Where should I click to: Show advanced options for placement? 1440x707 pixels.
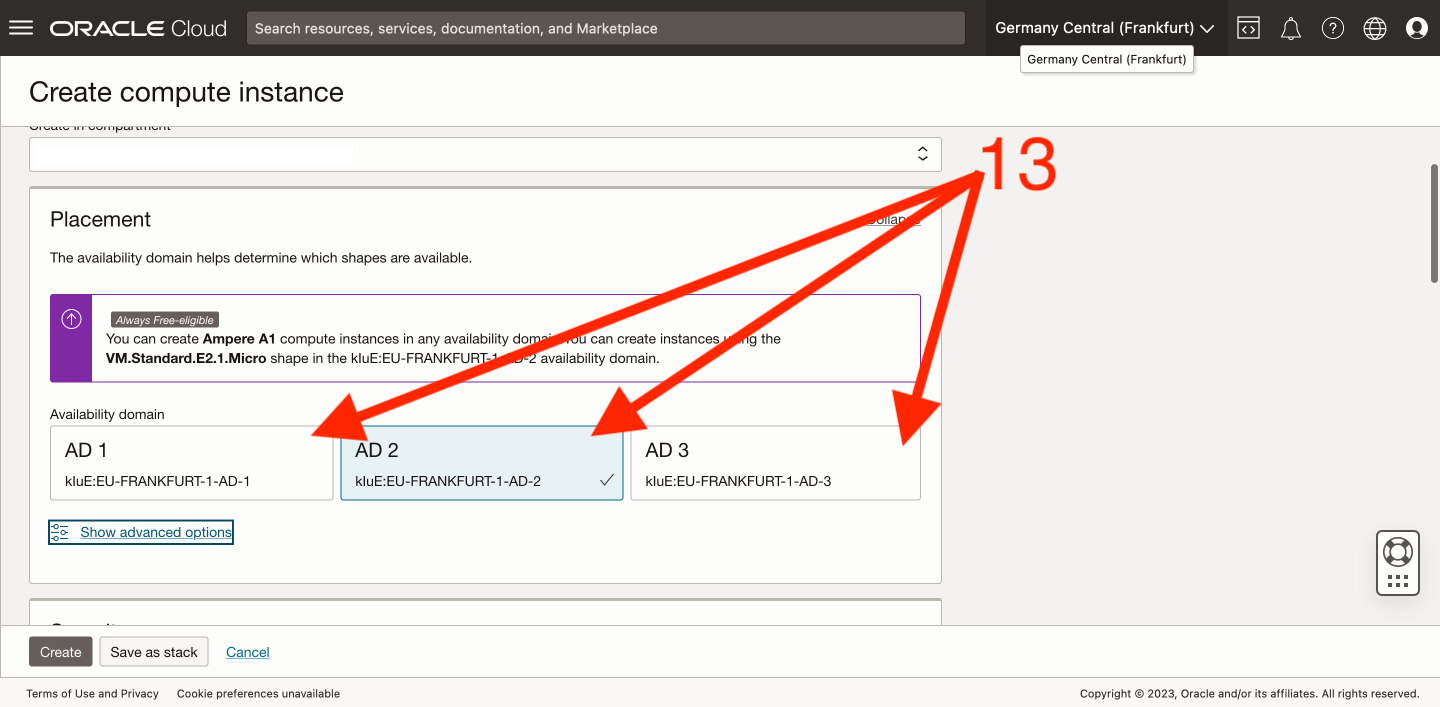tap(155, 532)
